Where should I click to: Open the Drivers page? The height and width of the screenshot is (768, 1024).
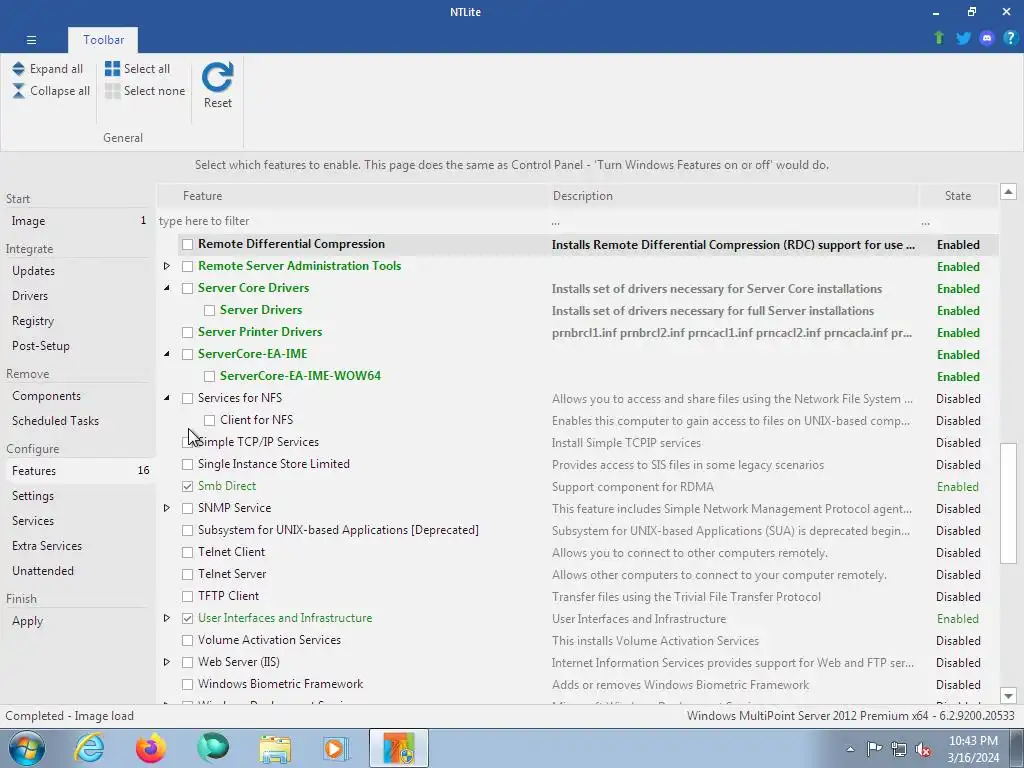[78, 296]
